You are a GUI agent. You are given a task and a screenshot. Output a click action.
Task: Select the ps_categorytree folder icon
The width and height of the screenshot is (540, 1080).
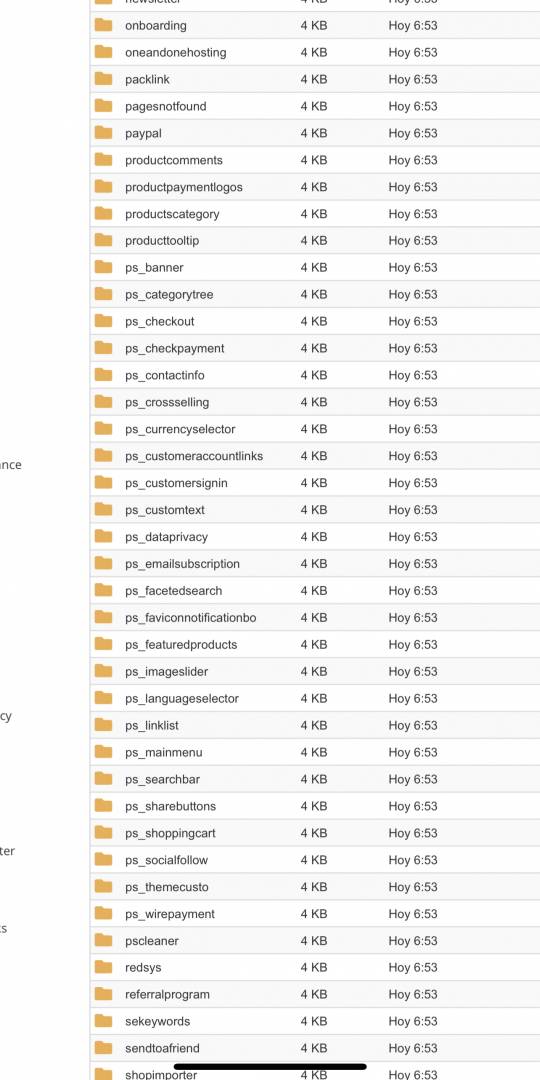103,294
